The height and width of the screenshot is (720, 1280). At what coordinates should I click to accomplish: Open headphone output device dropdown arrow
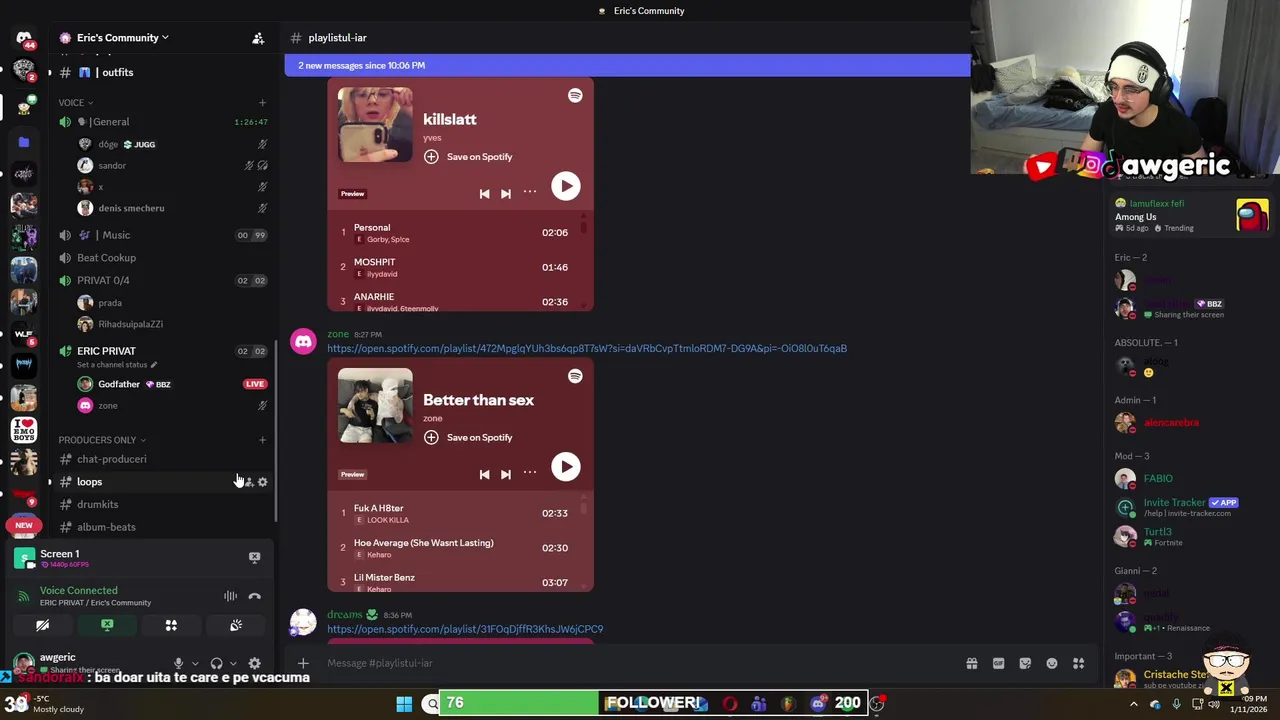click(233, 663)
